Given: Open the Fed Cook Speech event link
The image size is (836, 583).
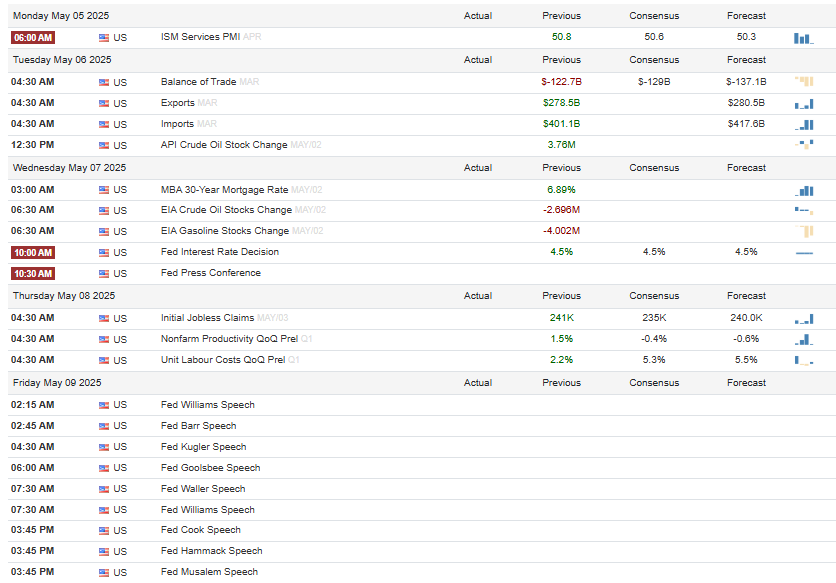Looking at the screenshot, I should coord(200,530).
